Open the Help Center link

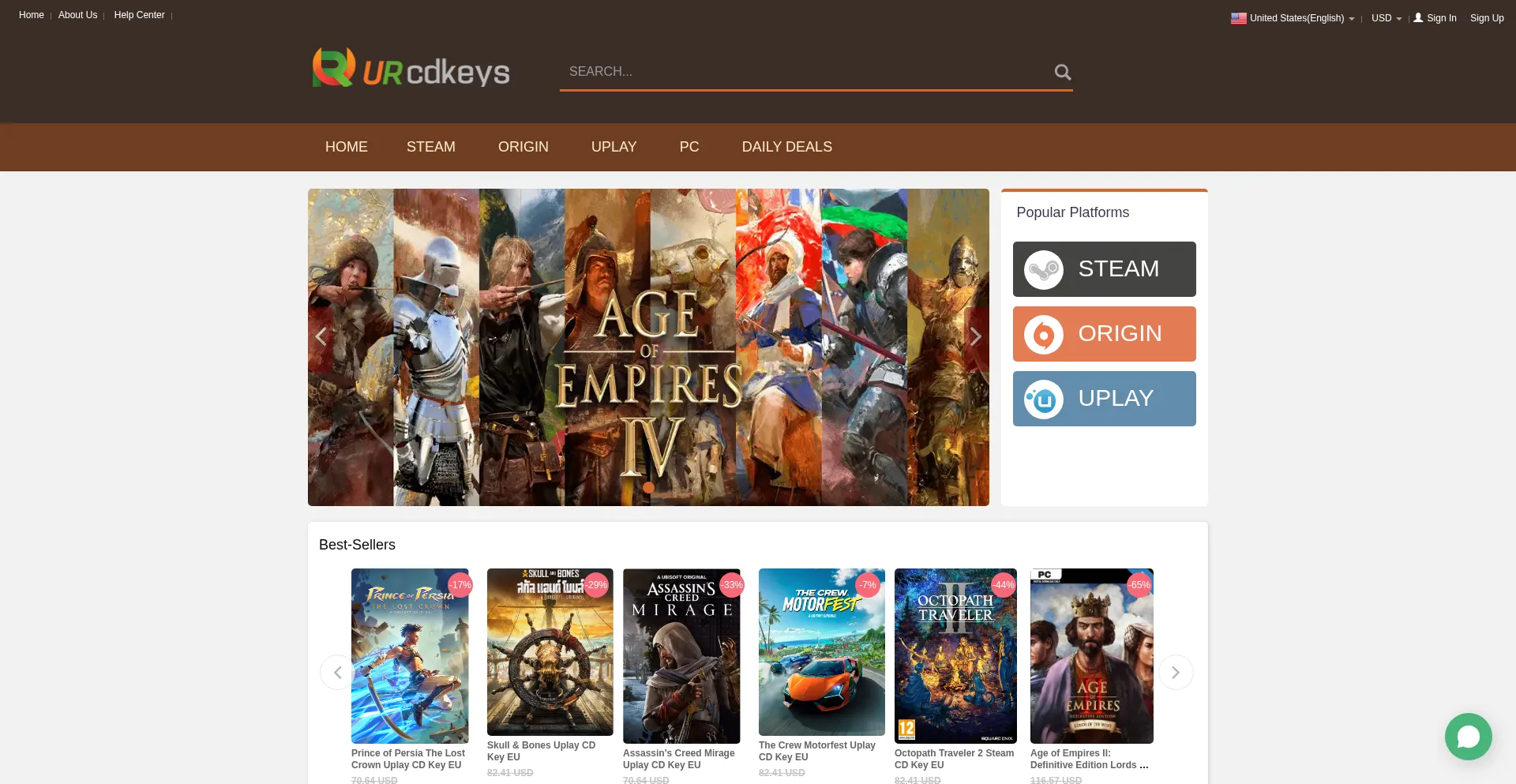coord(140,15)
